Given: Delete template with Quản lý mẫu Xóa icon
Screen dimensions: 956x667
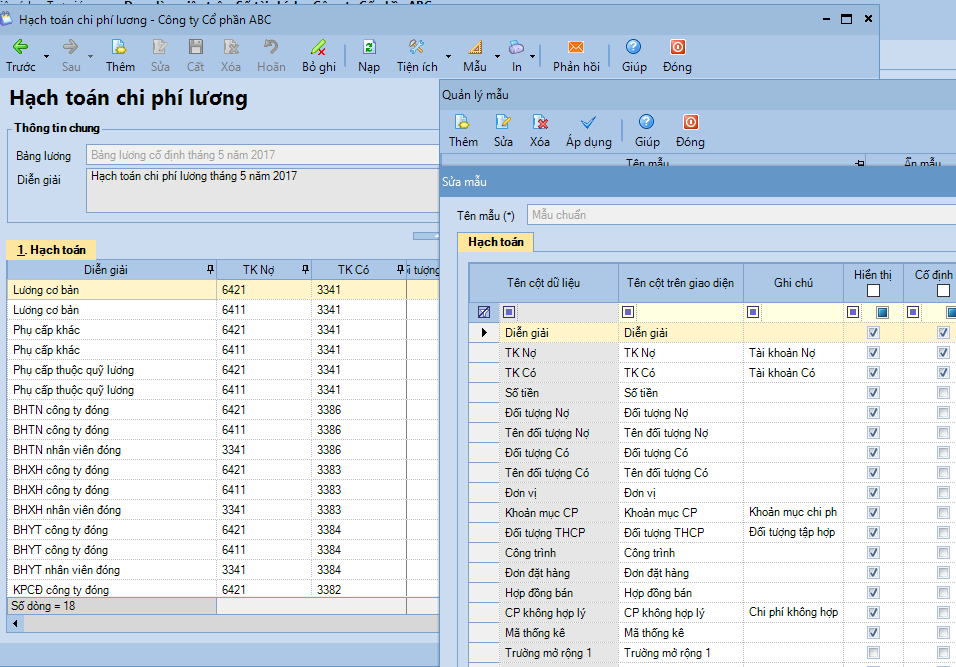Looking at the screenshot, I should (x=540, y=123).
